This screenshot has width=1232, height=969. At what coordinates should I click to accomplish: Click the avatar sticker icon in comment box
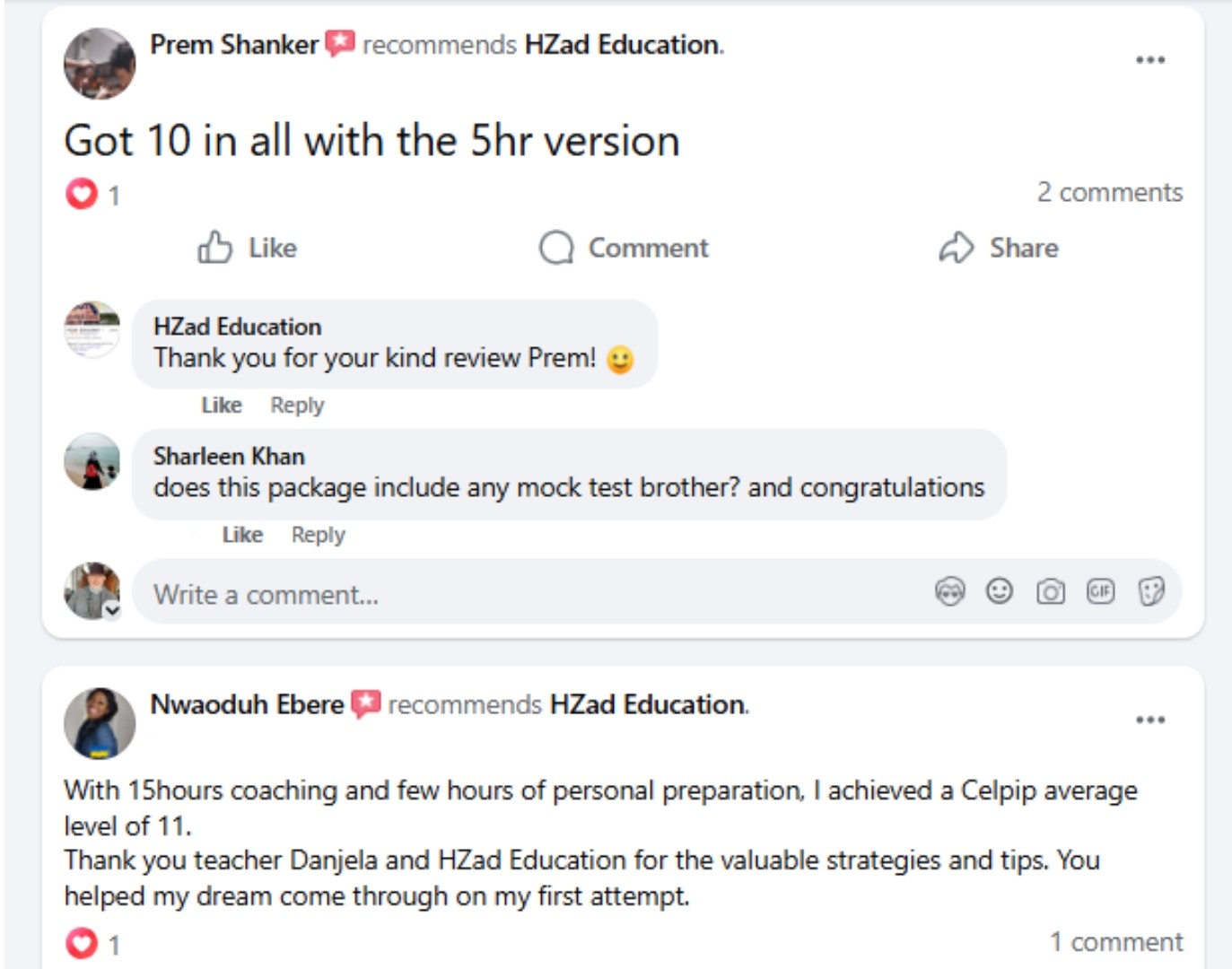tap(949, 591)
